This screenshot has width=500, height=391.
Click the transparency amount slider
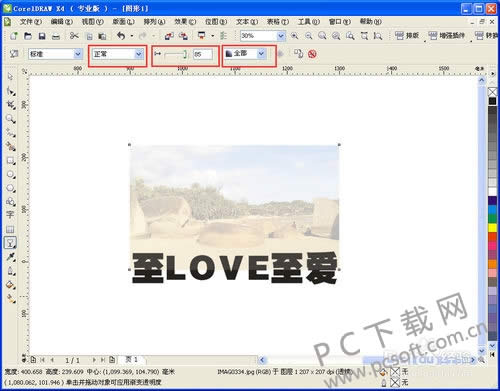point(175,54)
